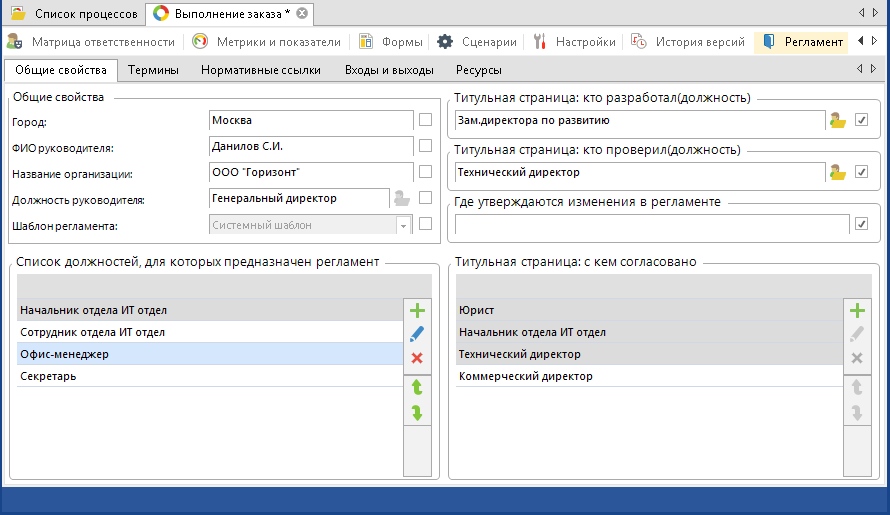The image size is (890, 515).
Task: Open Входы и выходы tab
Action: [x=389, y=71]
